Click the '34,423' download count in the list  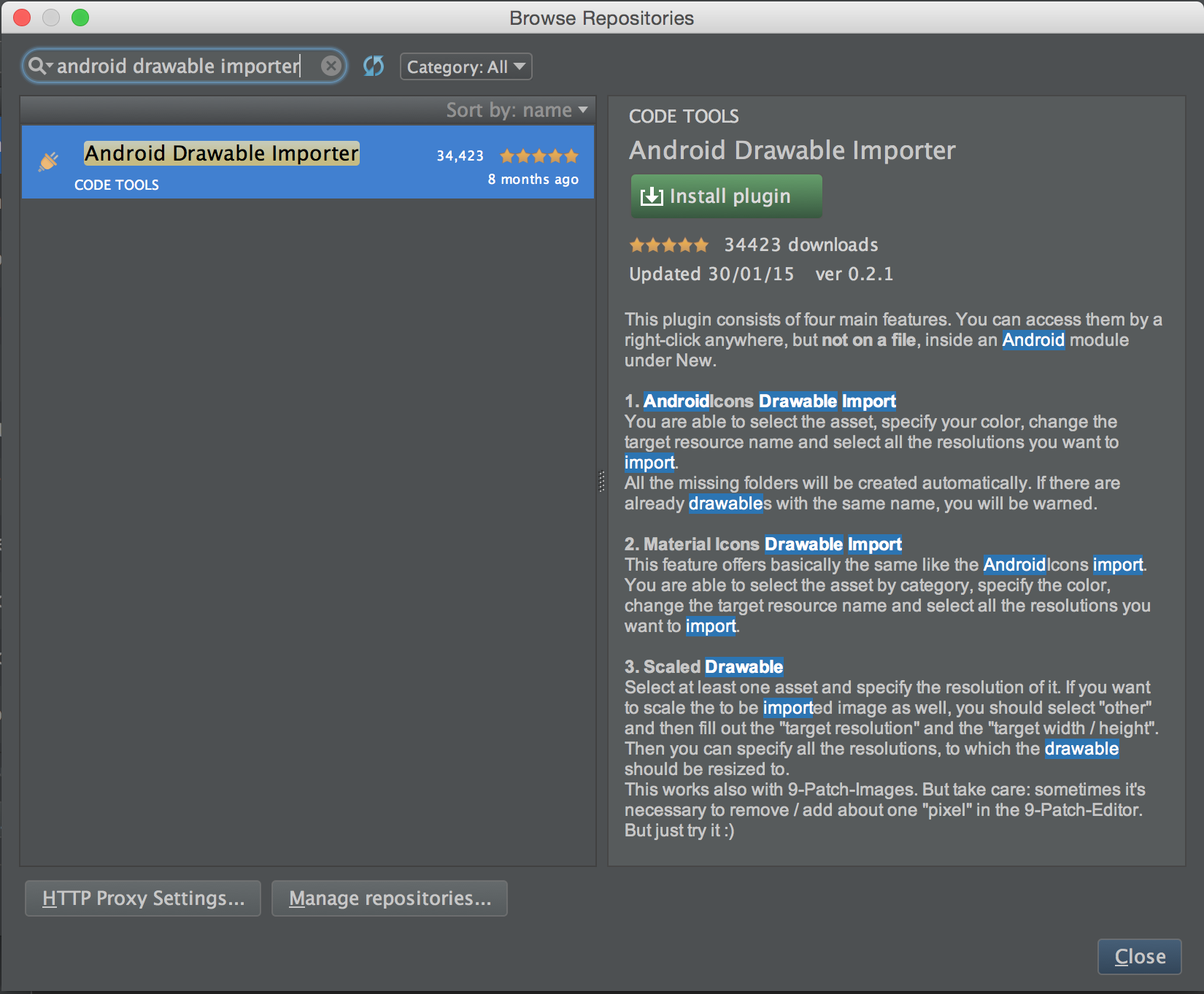460,155
